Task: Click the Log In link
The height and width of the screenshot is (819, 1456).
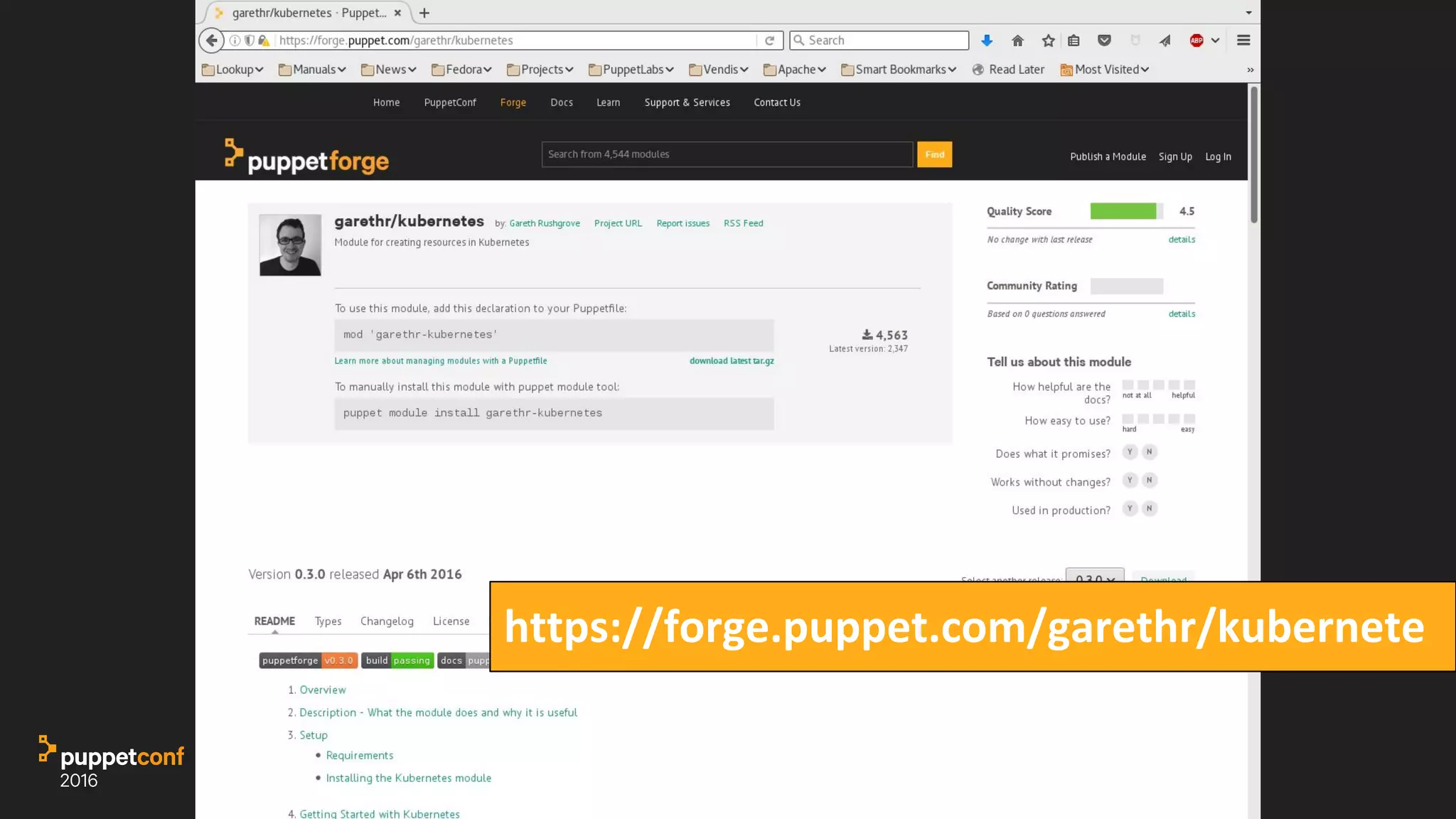Action: pos(1218,156)
